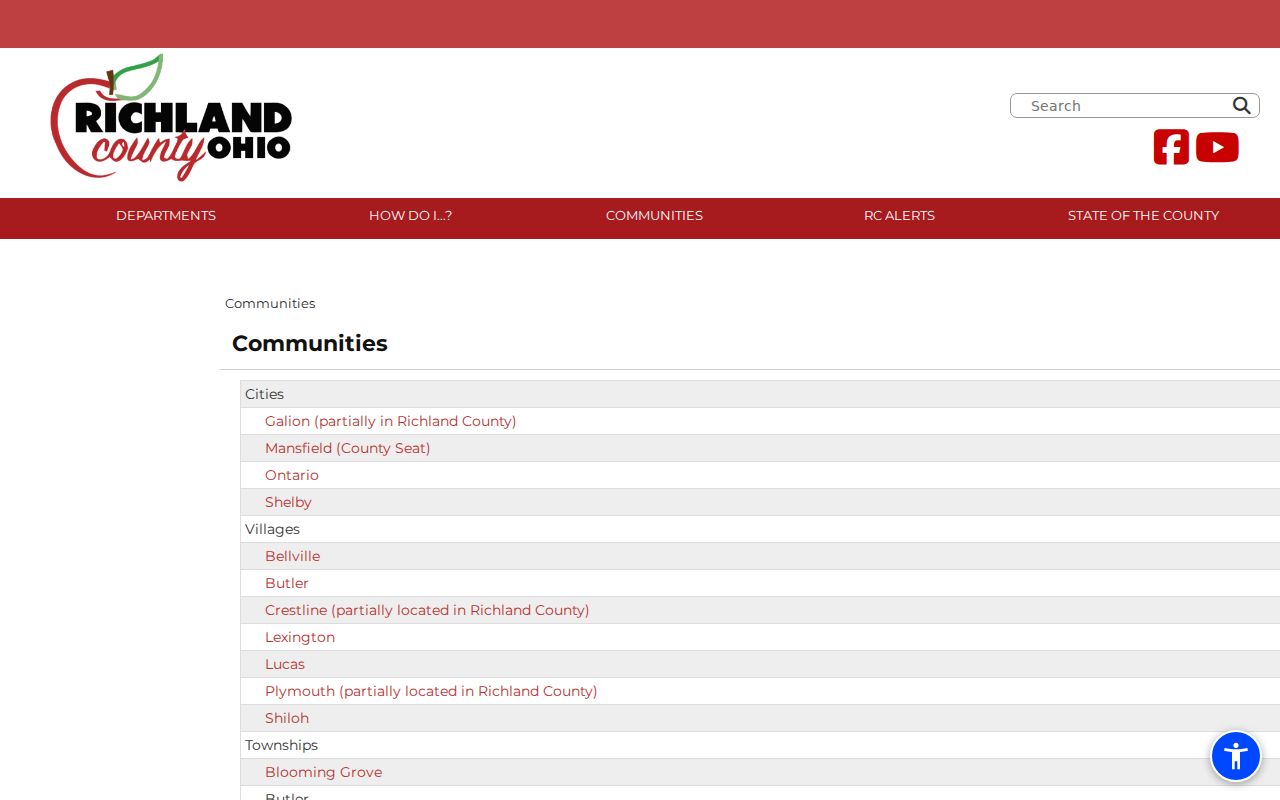The height and width of the screenshot is (800, 1280).
Task: Open the accessibility options widget
Action: pyautogui.click(x=1236, y=756)
